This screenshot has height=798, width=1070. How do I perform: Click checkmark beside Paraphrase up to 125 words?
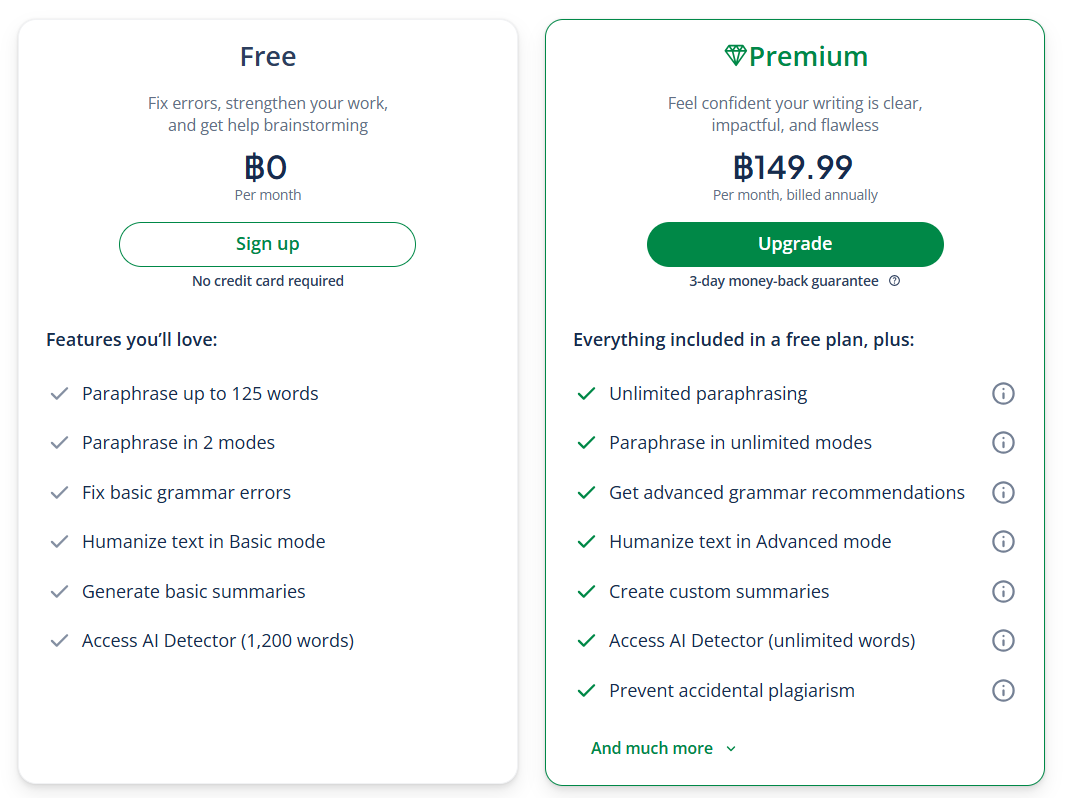click(59, 393)
